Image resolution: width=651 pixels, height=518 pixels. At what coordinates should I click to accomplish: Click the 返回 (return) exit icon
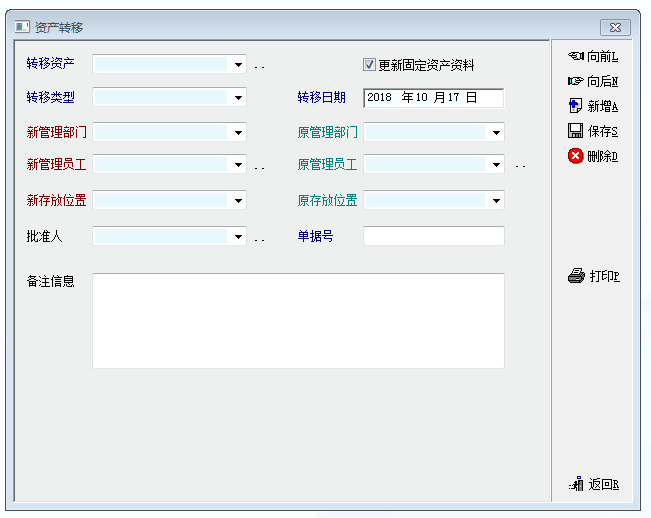pos(576,484)
